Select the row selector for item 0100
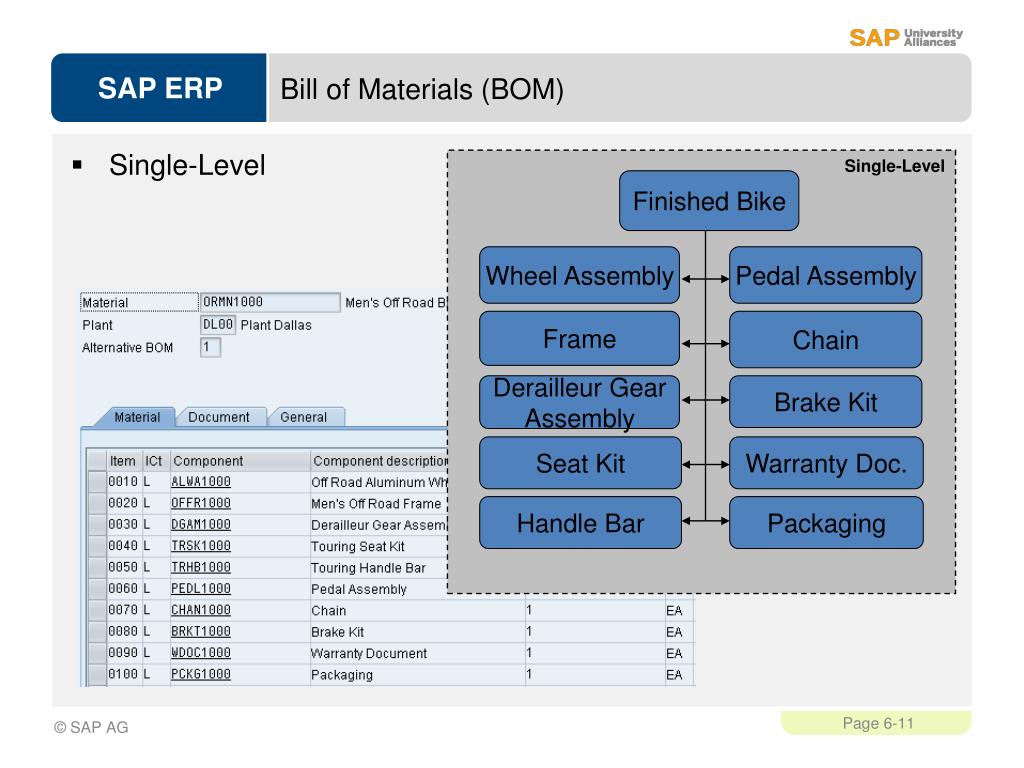Screen dimensions: 1024x768 (97, 675)
